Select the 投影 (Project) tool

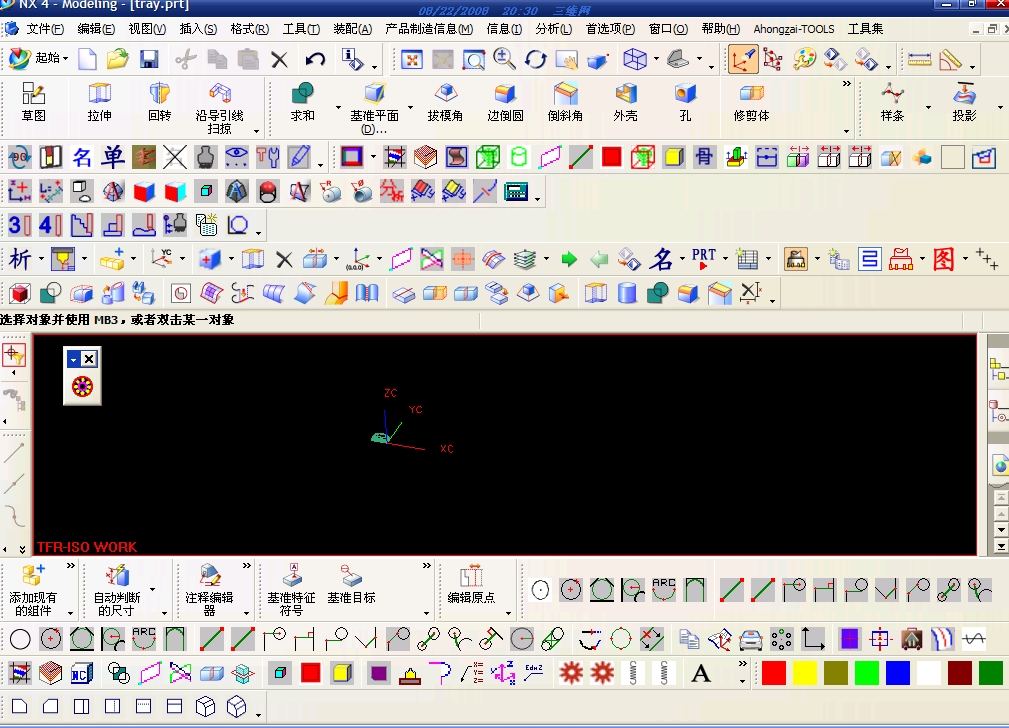tap(964, 102)
